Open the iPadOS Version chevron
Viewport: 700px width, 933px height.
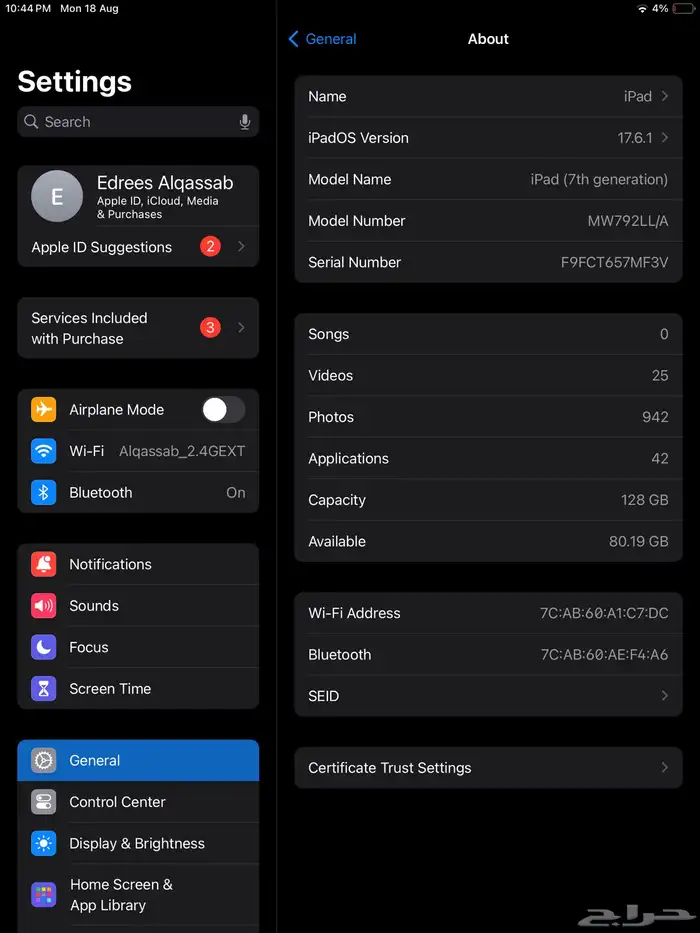click(x=664, y=137)
